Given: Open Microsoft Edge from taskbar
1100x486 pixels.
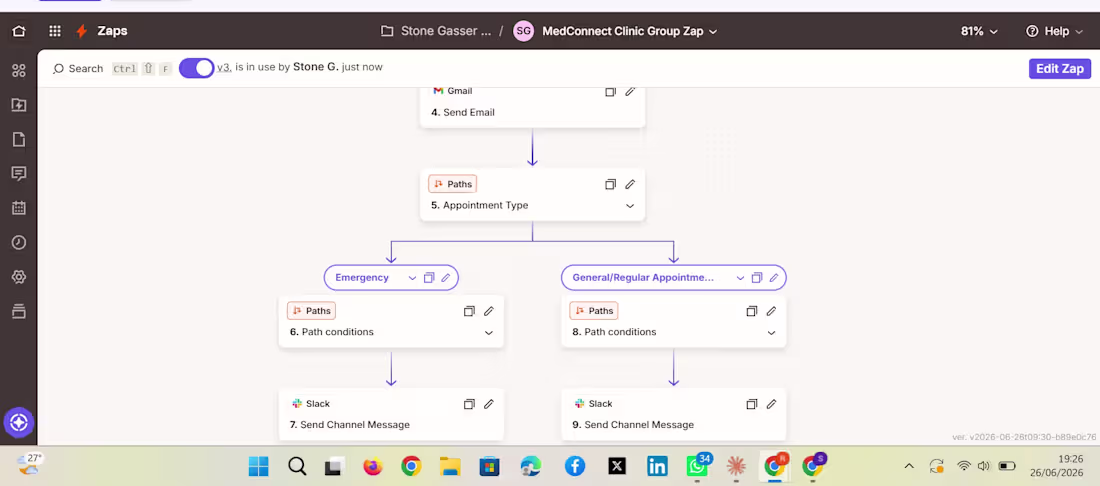Looking at the screenshot, I should [531, 466].
